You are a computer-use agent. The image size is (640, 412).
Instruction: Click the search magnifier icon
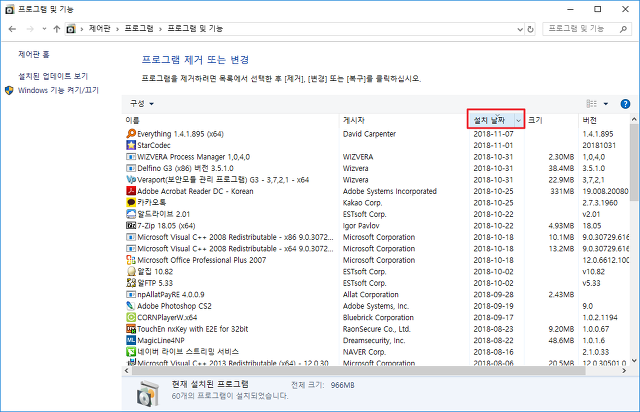click(623, 29)
